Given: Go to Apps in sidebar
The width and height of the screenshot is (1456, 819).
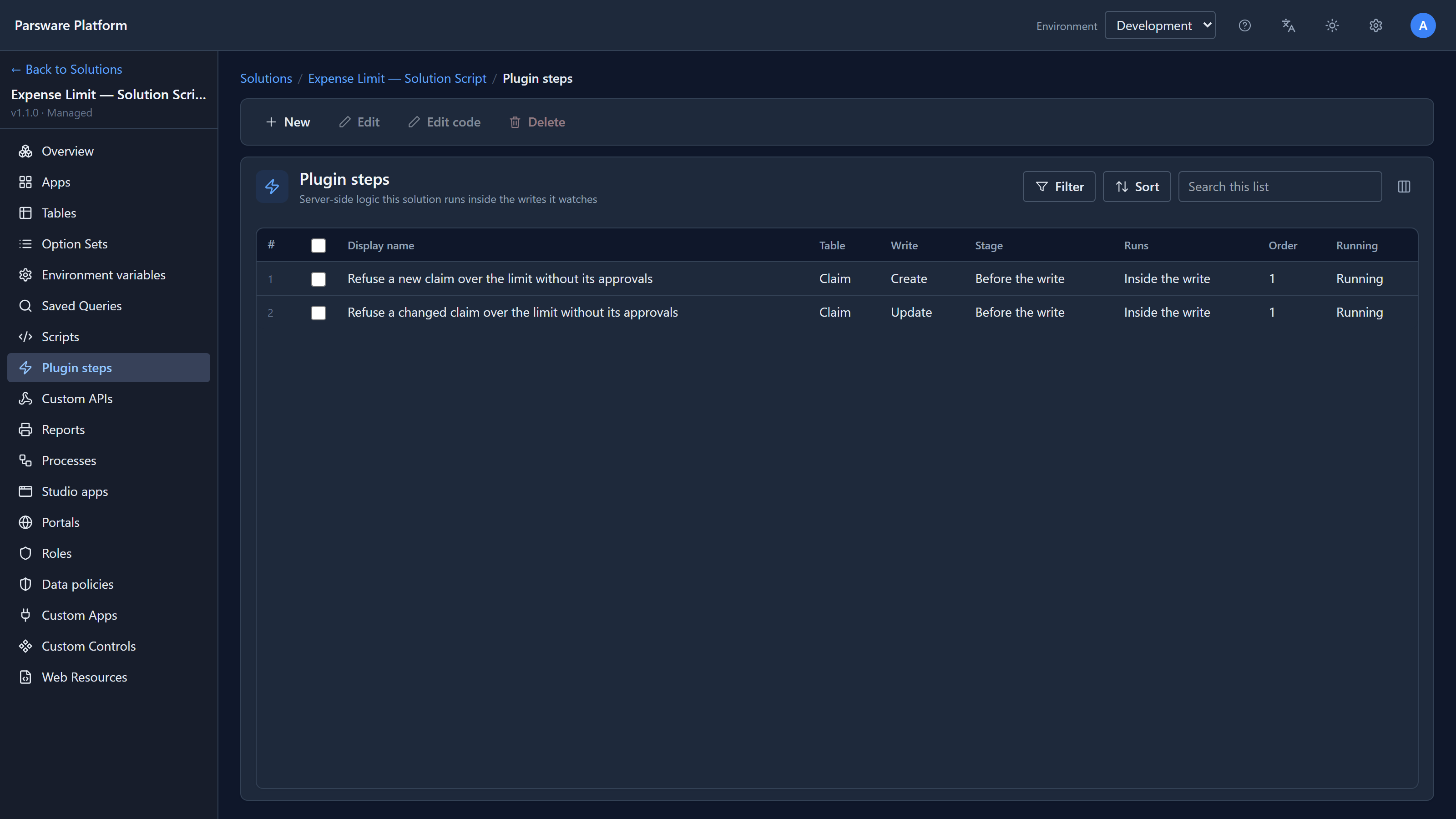Looking at the screenshot, I should point(109,182).
